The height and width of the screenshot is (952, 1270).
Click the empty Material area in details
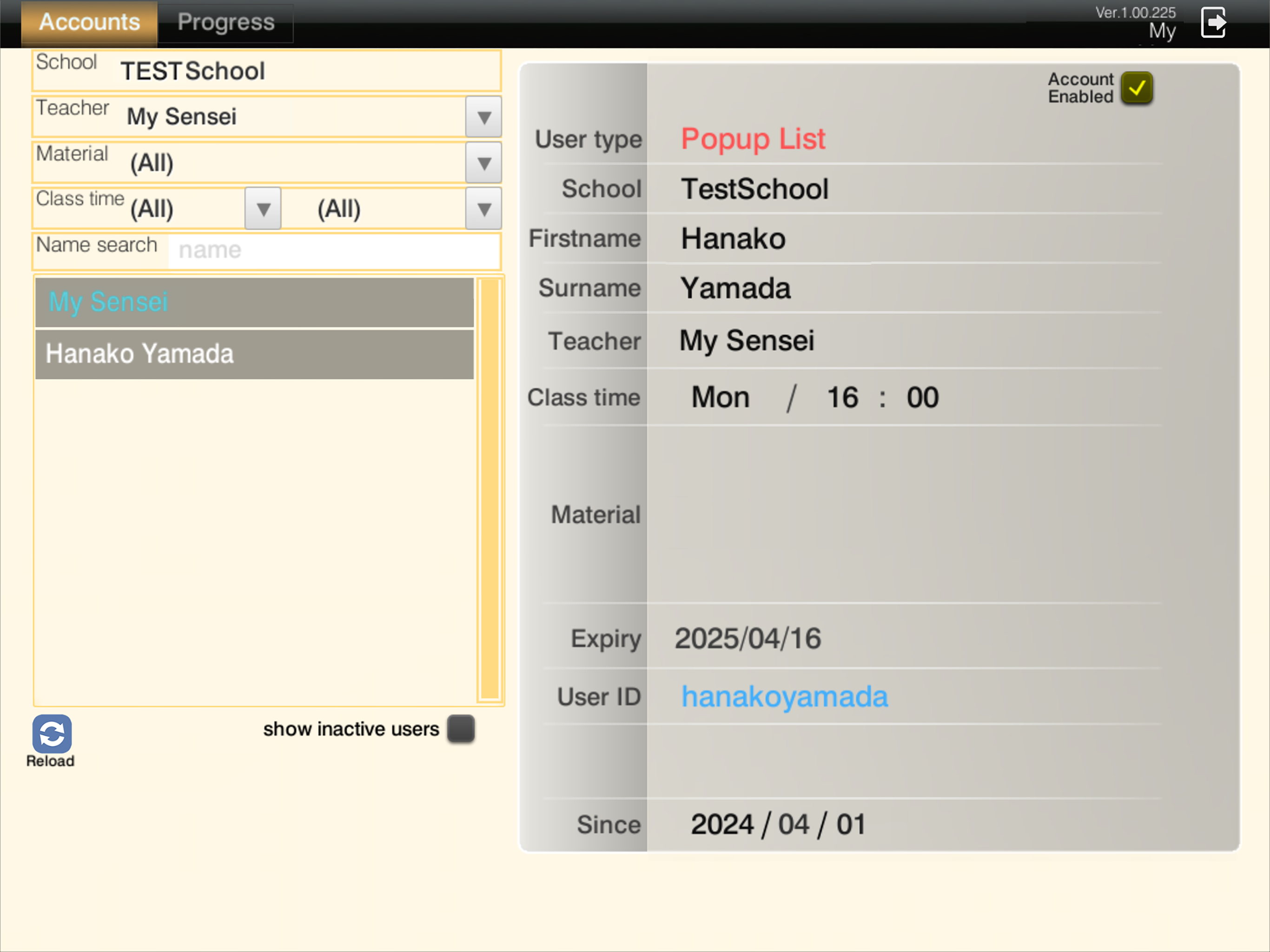[x=904, y=515]
